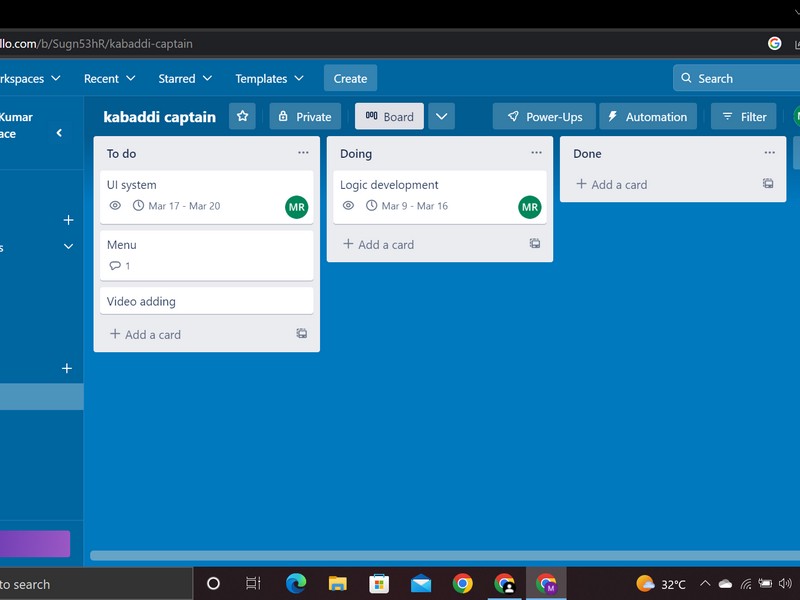
Task: Expand the Templates dropdown
Action: [269, 79]
